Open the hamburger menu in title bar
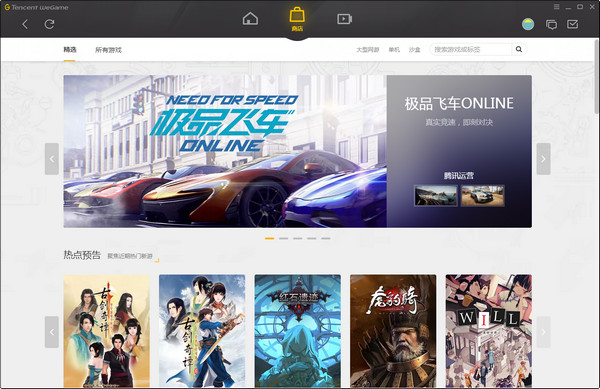 (557, 7)
